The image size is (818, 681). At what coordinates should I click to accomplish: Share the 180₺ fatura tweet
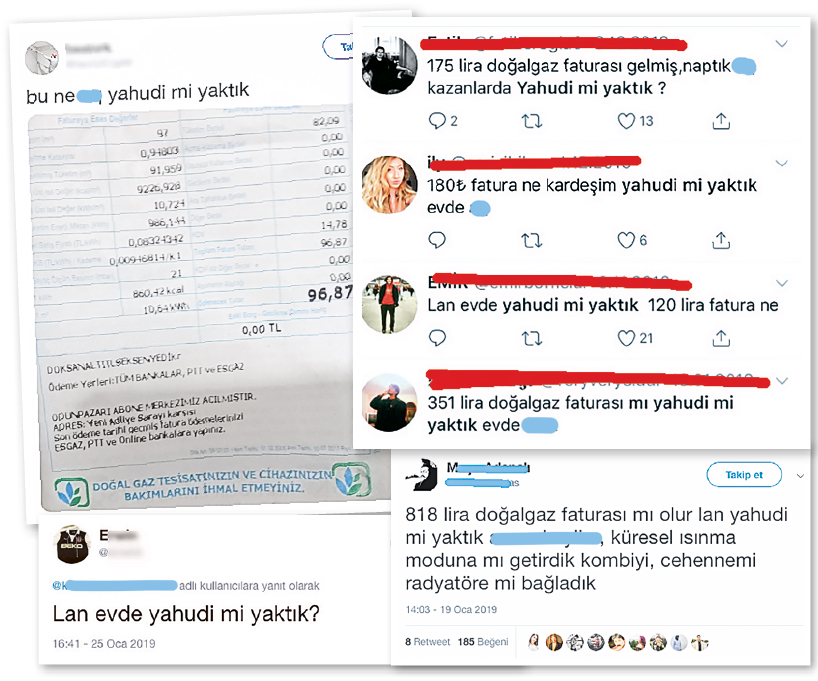[x=721, y=240]
